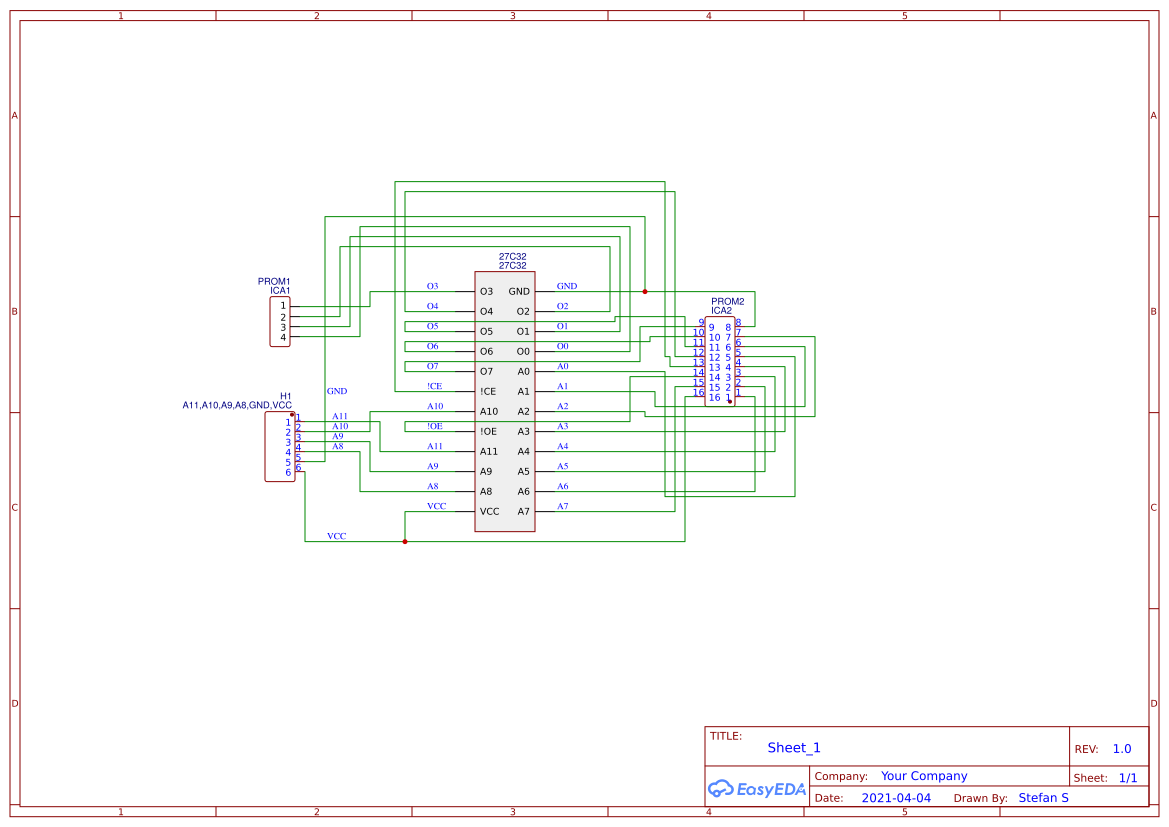1169x827 pixels.
Task: Click the revision value 1.0
Action: 1121,748
